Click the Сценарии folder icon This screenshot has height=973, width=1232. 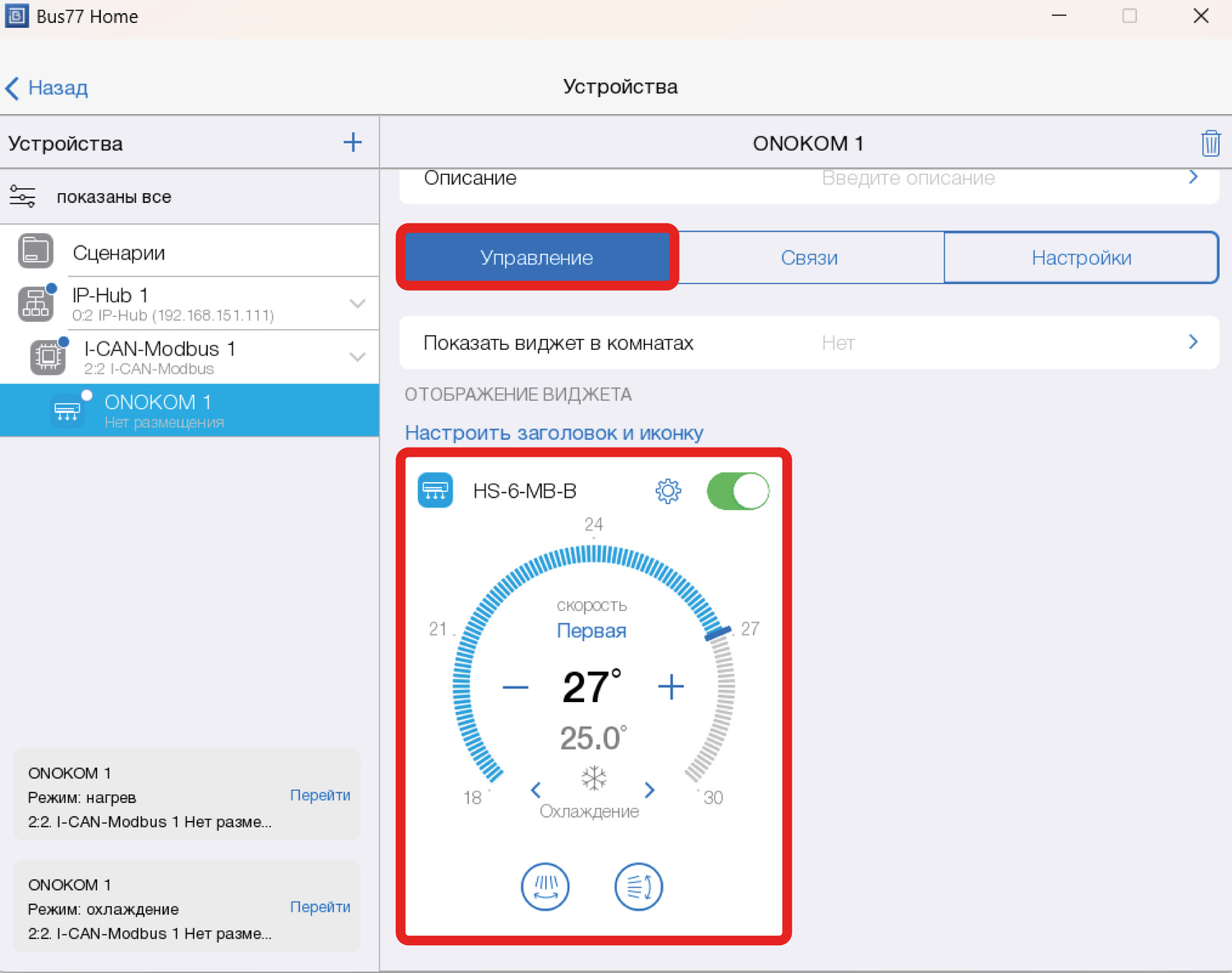(35, 251)
